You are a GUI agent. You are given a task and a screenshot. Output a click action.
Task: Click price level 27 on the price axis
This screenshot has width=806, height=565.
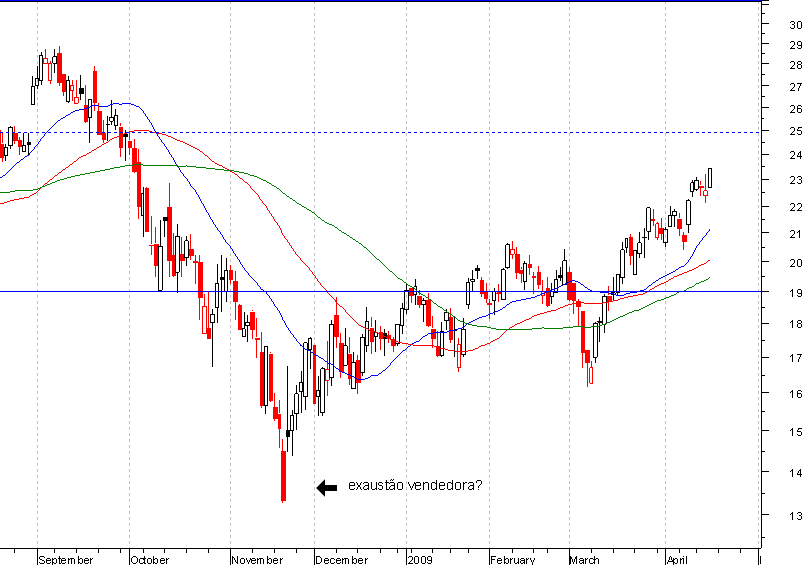pyautogui.click(x=796, y=87)
